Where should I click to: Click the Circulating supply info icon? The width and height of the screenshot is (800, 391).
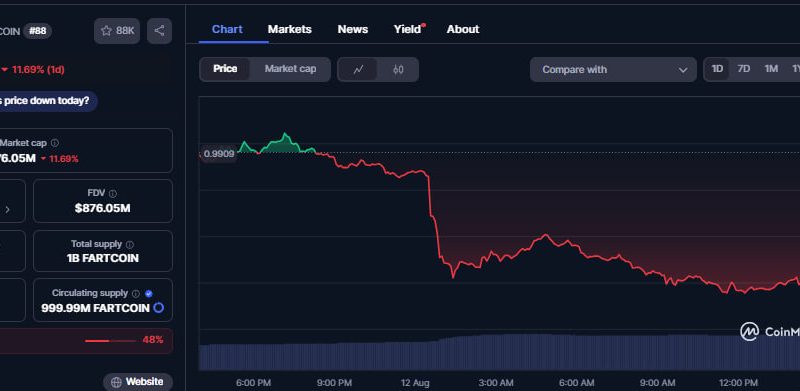[x=135, y=294]
